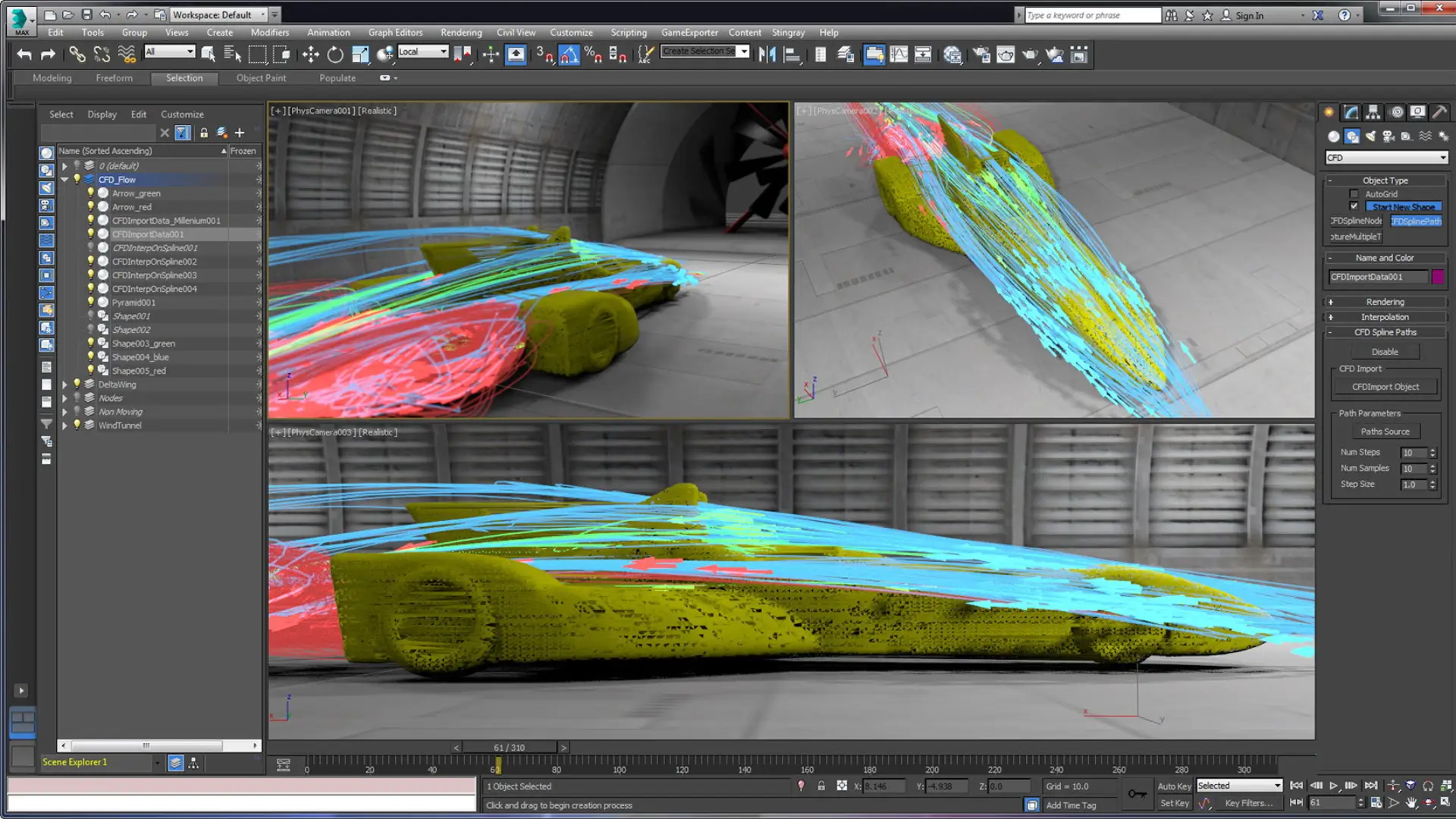Select the Select and Move tool
Screen dimensions: 1456x819
(x=310, y=54)
